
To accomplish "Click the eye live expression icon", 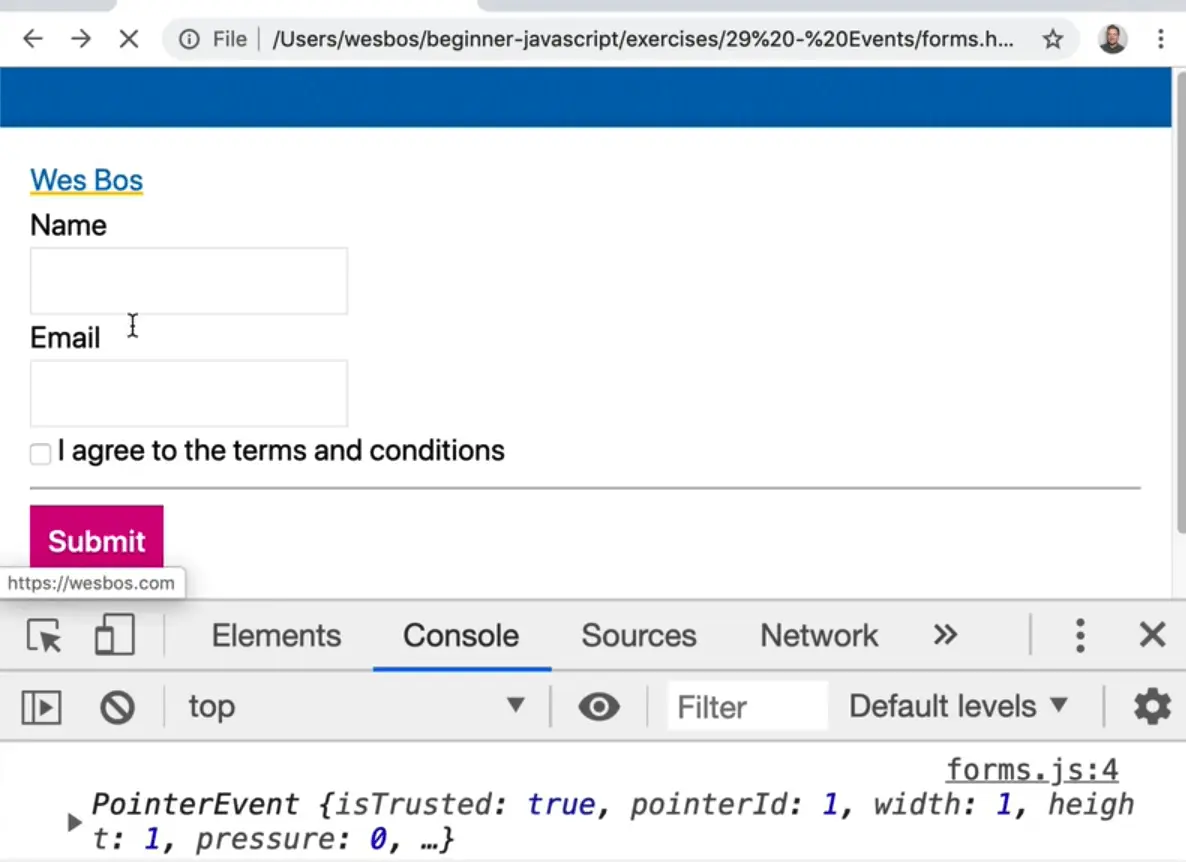I will tap(599, 707).
